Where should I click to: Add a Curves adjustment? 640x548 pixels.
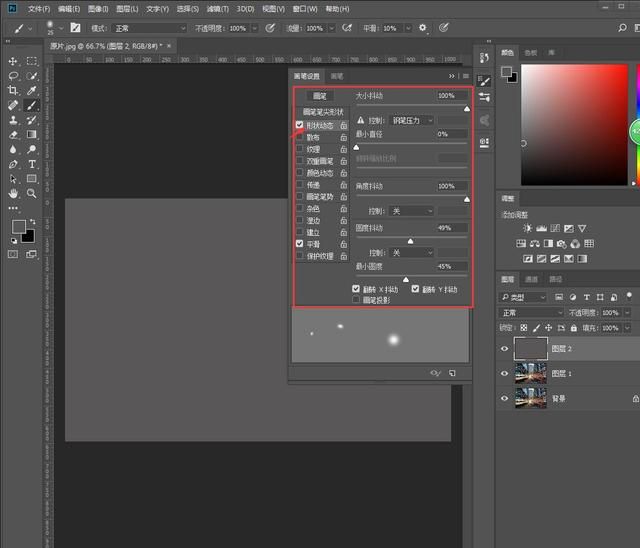click(x=555, y=228)
